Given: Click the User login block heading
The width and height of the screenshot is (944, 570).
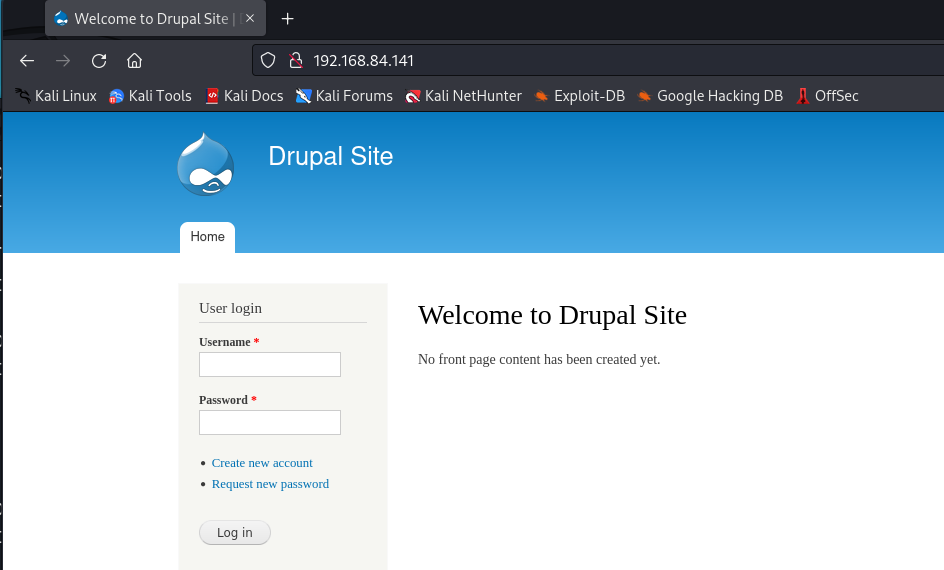Looking at the screenshot, I should click(x=231, y=308).
